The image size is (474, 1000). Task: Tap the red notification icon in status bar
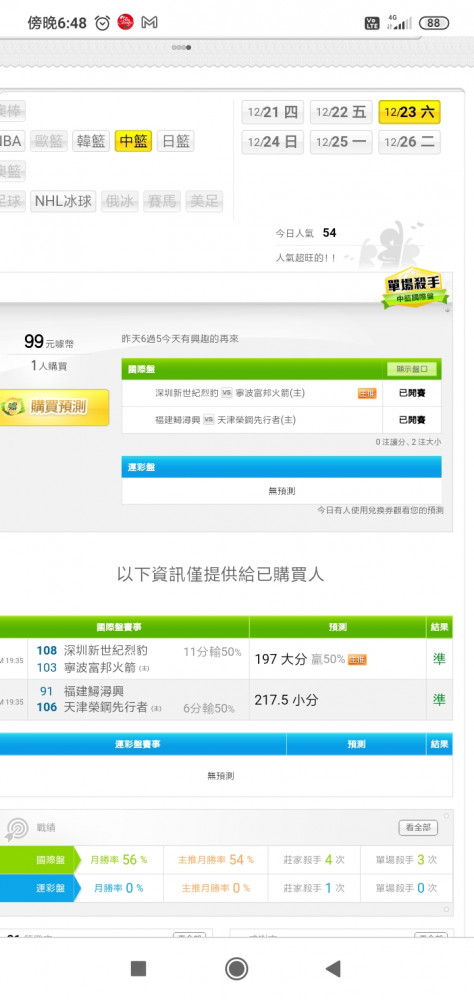126,23
